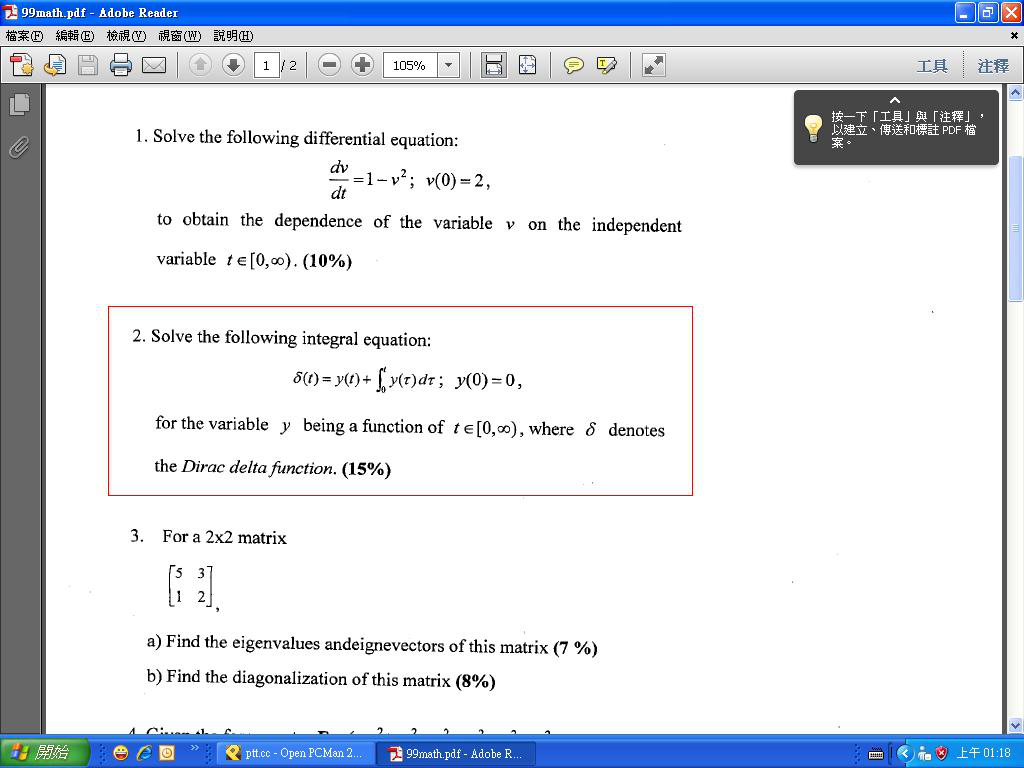
Task: Expand hidden tray icons arrow
Action: 904,754
